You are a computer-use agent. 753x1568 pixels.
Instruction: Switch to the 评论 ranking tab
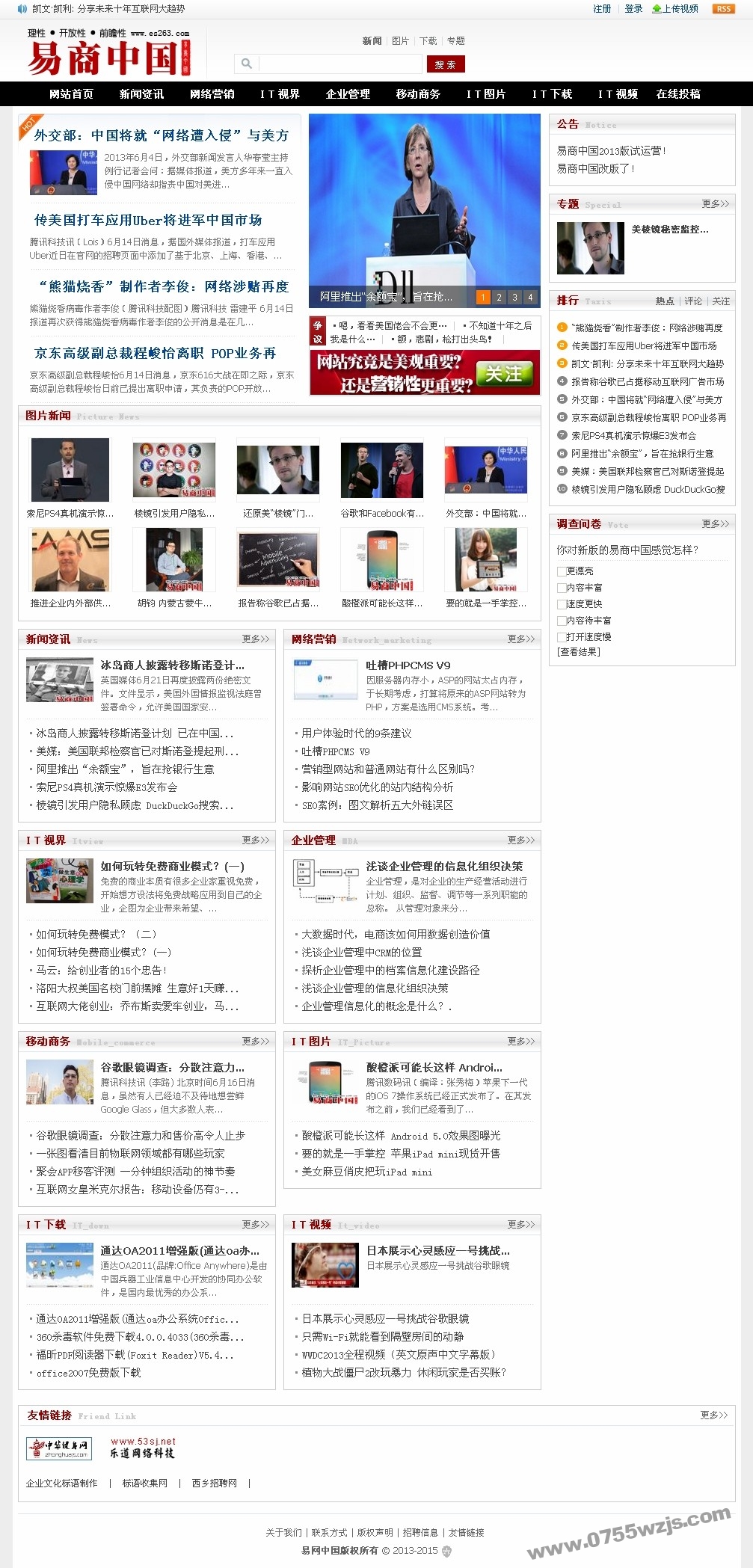point(693,301)
